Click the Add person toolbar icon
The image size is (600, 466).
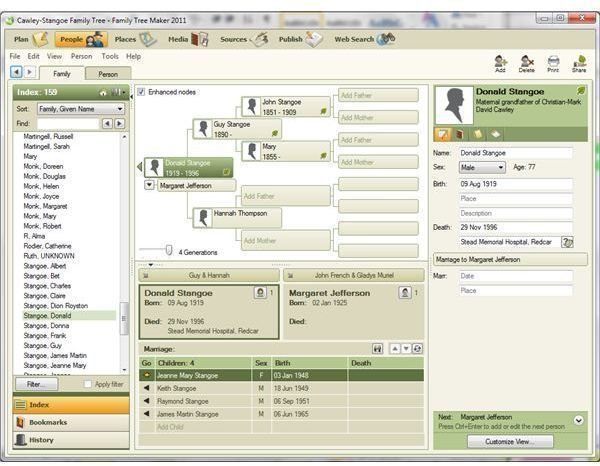(x=501, y=64)
